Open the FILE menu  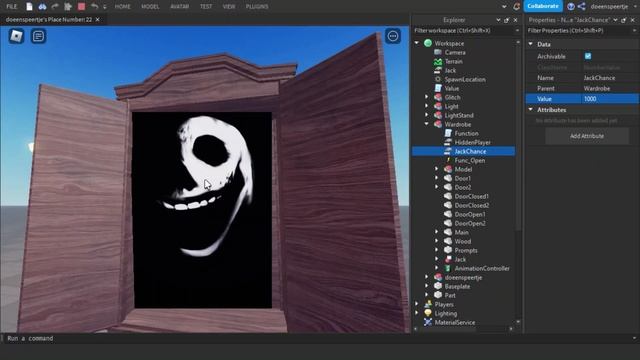coord(12,7)
